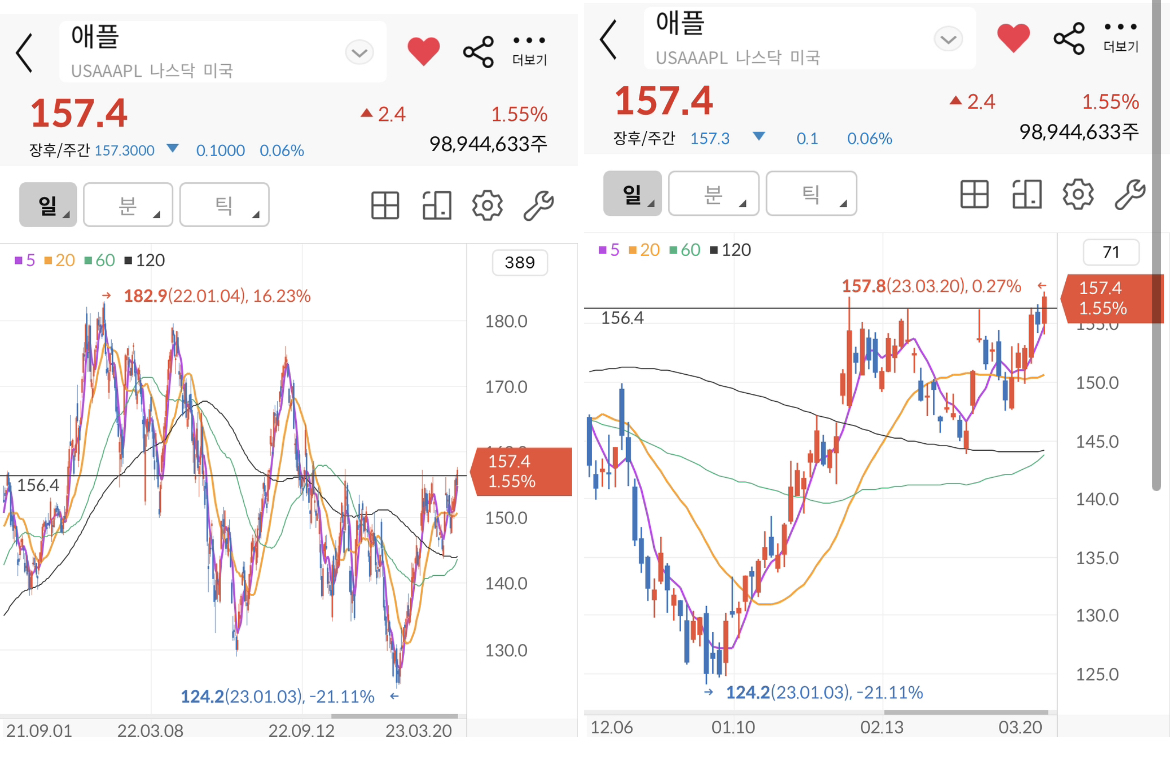Tap the back arrow in left panel
Image resolution: width=1170 pixels, height=760 pixels.
point(25,53)
